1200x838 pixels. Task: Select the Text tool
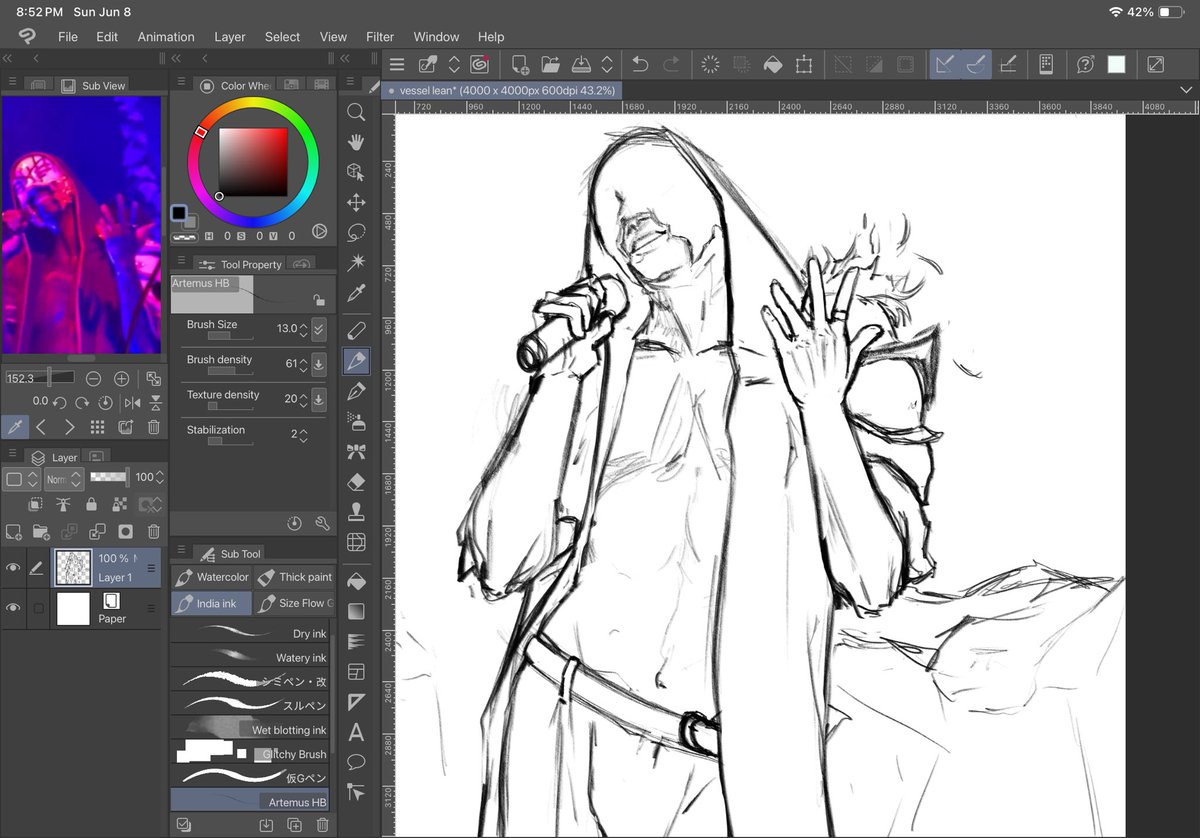click(x=356, y=731)
